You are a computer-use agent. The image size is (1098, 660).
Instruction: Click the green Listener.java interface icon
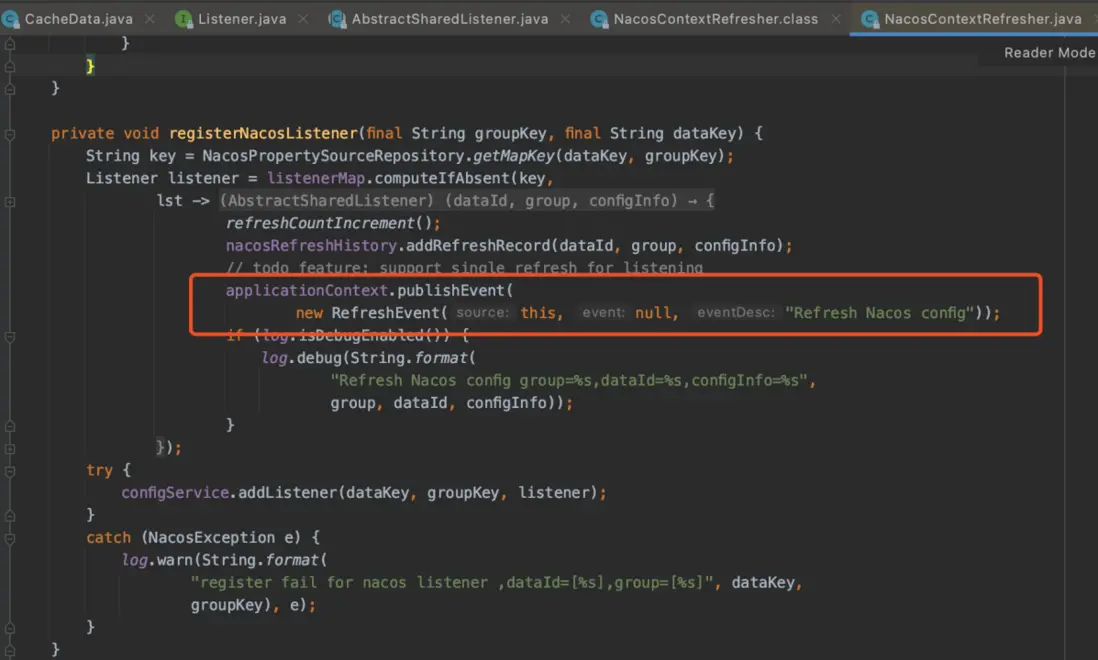point(184,19)
